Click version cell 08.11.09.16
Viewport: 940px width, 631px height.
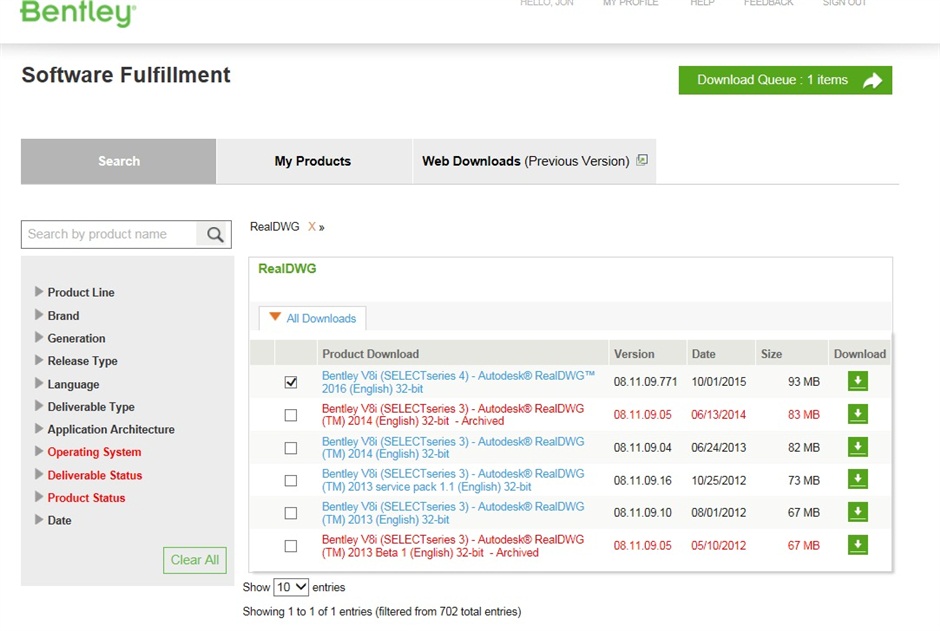point(643,481)
